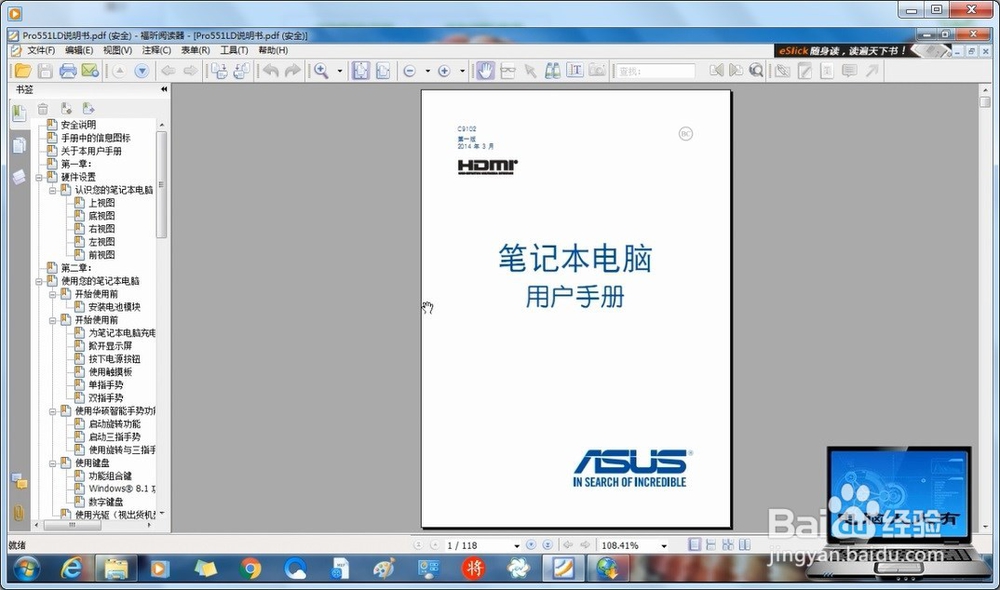The width and height of the screenshot is (1000, 590).
Task: Open the 注释(C) menu
Action: [156, 50]
